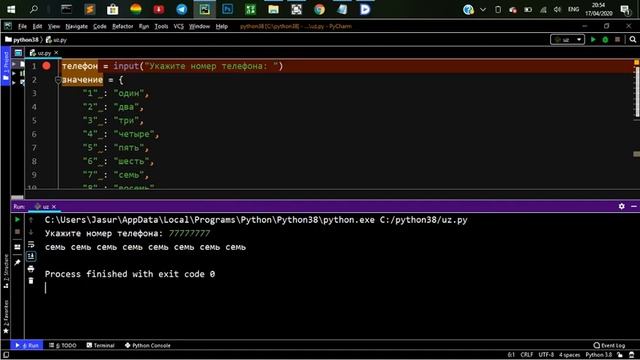The height and width of the screenshot is (360, 640).
Task: Open the Run tool window button
Action: pyautogui.click(x=27, y=345)
